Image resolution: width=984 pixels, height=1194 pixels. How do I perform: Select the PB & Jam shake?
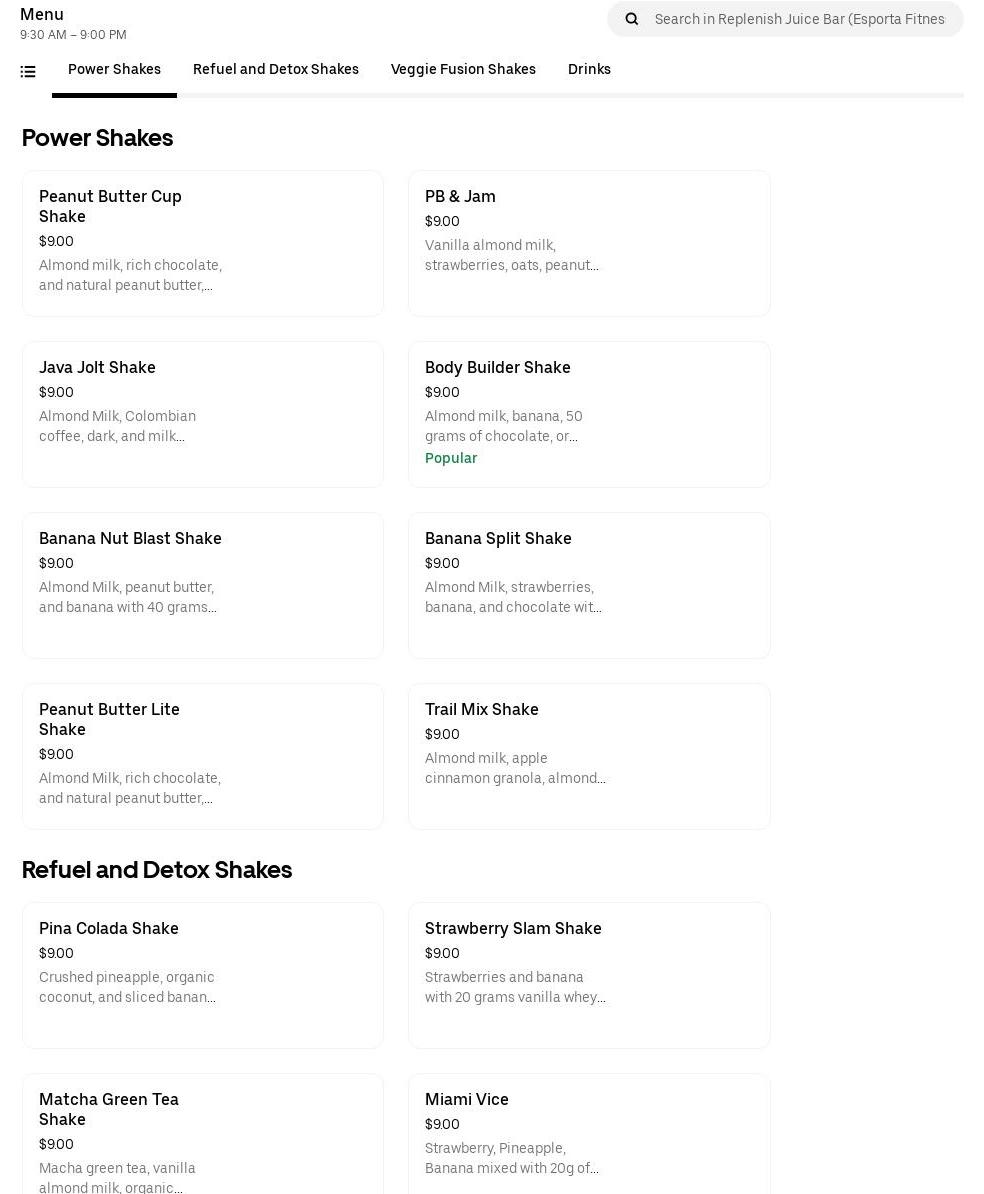(x=589, y=243)
